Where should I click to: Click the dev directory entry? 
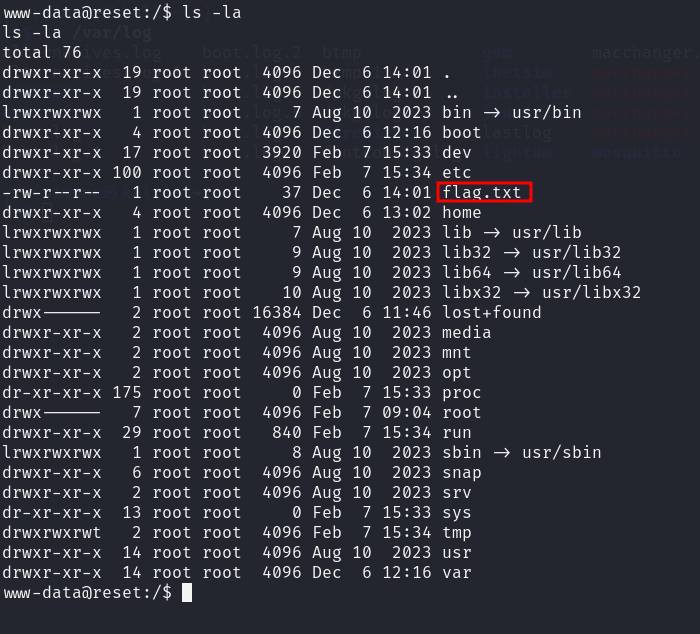[456, 152]
